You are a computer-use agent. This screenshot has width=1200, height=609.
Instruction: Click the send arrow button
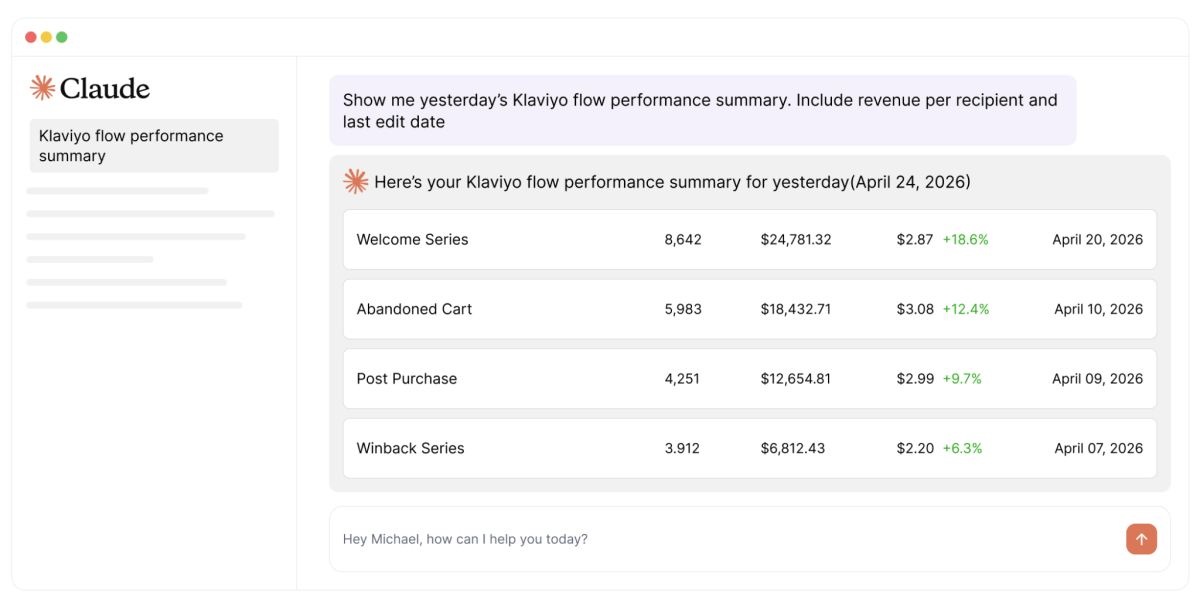1141,539
